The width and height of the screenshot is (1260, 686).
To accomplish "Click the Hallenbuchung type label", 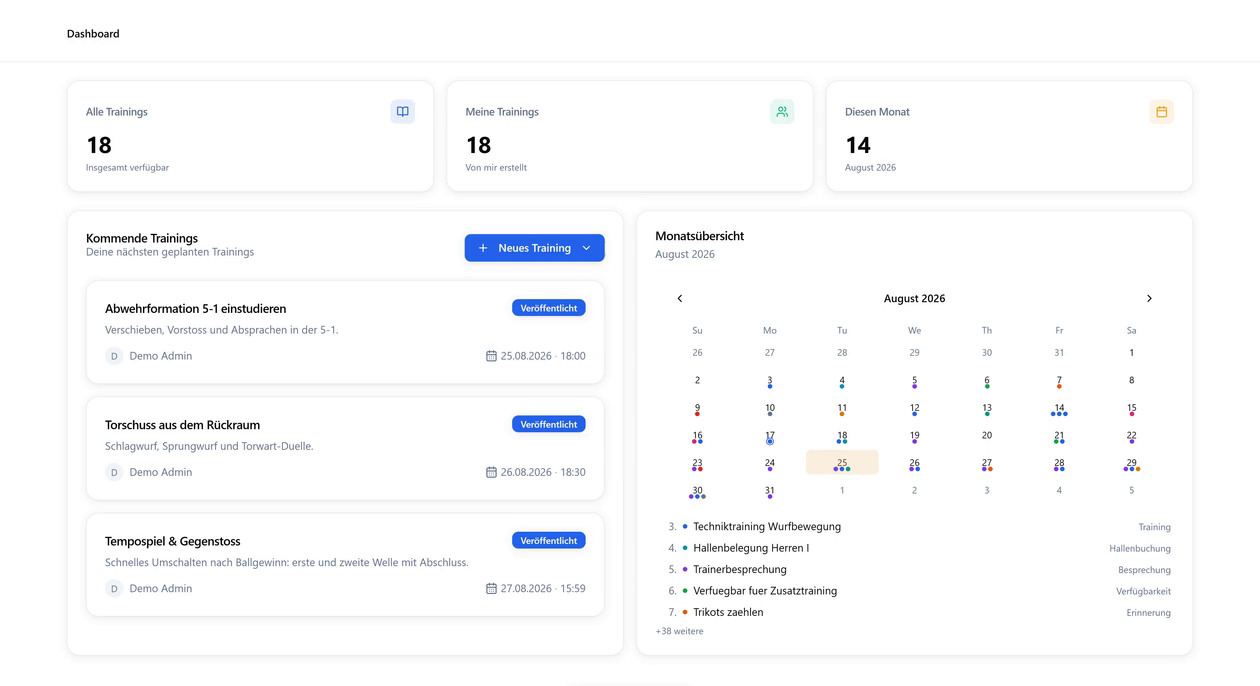I will click(1140, 548).
